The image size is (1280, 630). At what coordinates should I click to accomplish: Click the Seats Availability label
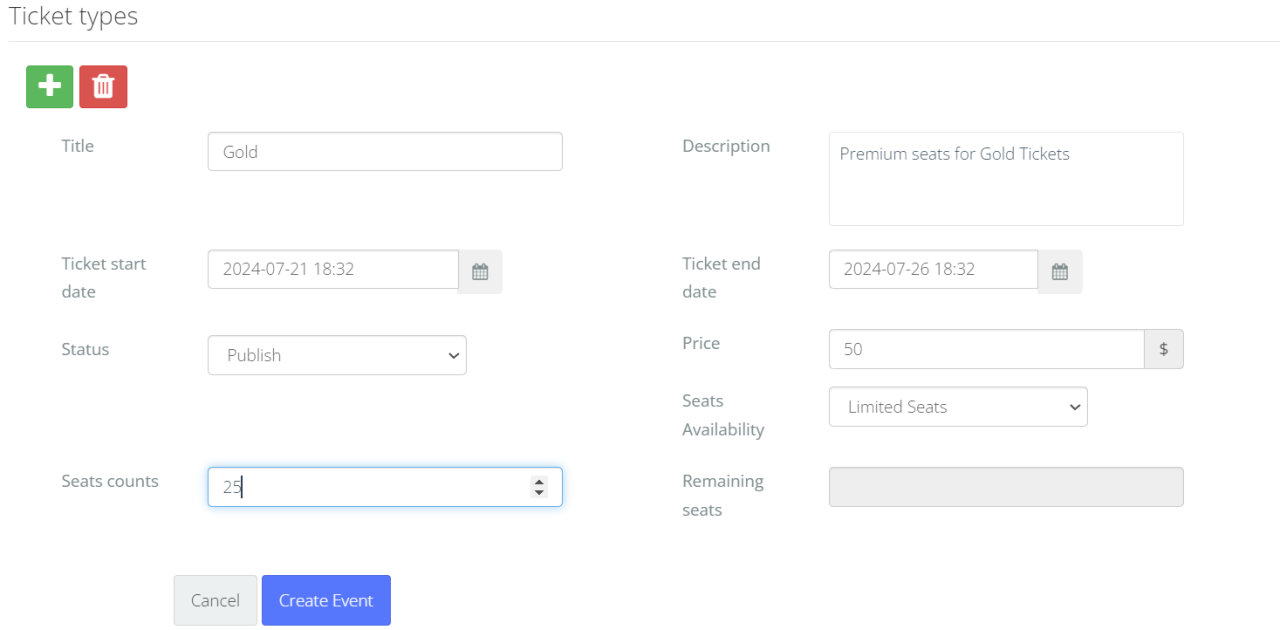722,415
